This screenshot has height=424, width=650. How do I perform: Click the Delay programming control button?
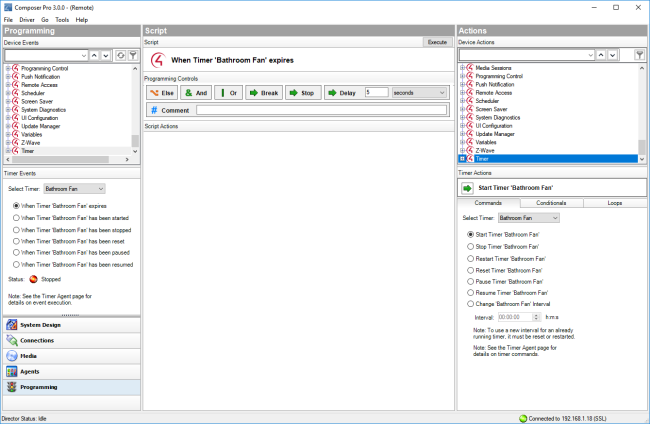tap(342, 93)
